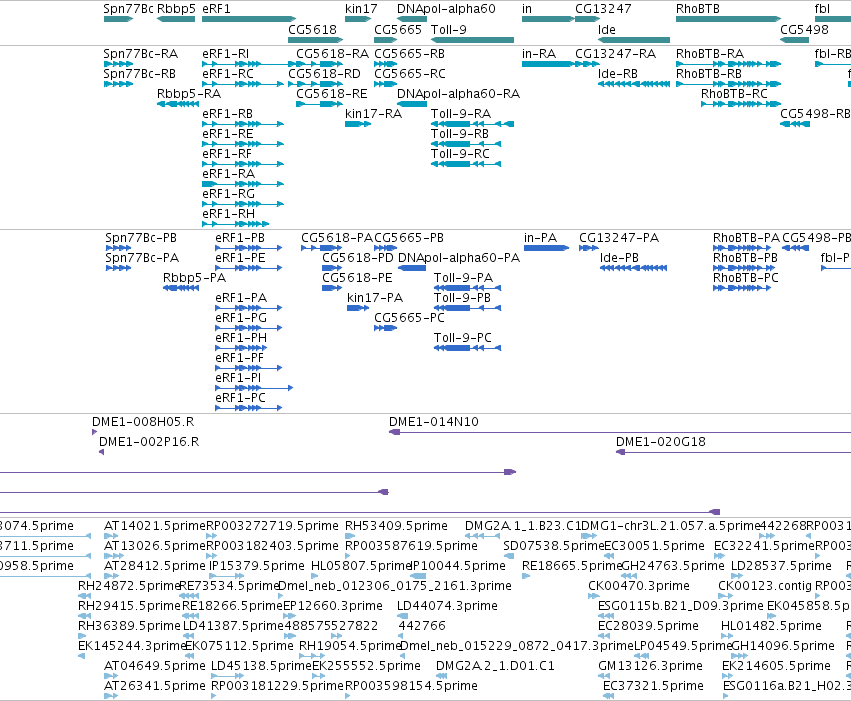Select protein Toll-9-PC

462,337
